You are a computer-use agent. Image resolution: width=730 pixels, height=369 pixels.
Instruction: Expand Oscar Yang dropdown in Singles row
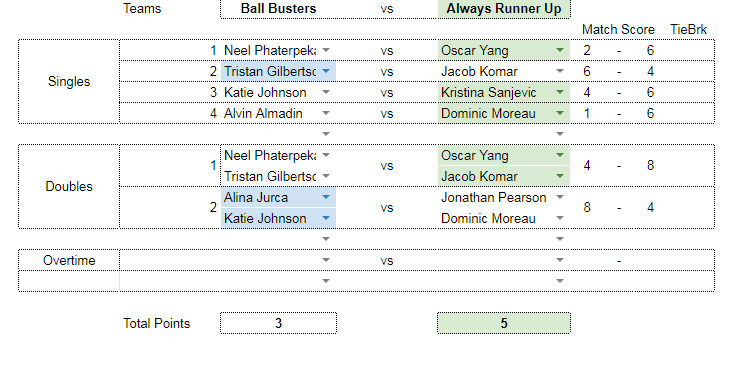coord(560,50)
